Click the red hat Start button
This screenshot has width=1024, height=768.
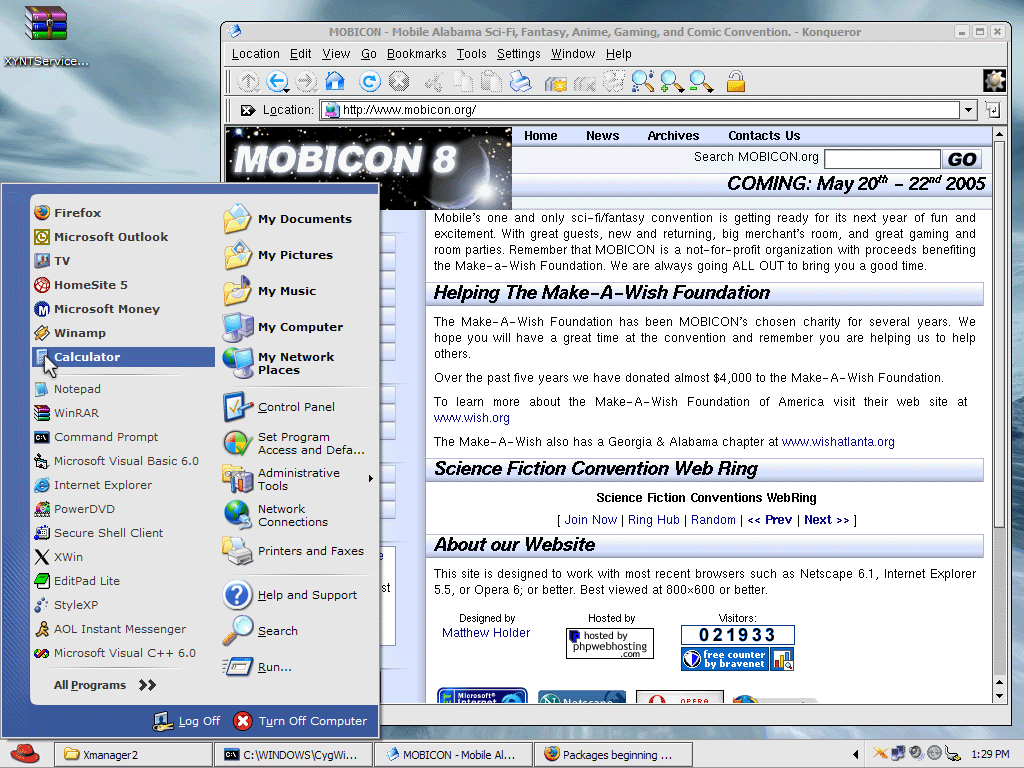[24, 754]
